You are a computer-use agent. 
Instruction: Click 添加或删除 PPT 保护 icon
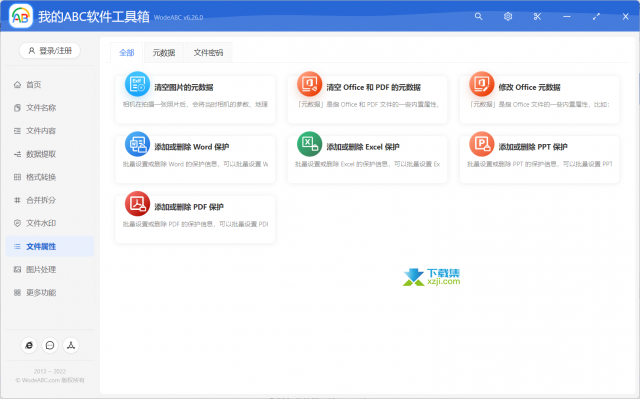pyautogui.click(x=482, y=144)
